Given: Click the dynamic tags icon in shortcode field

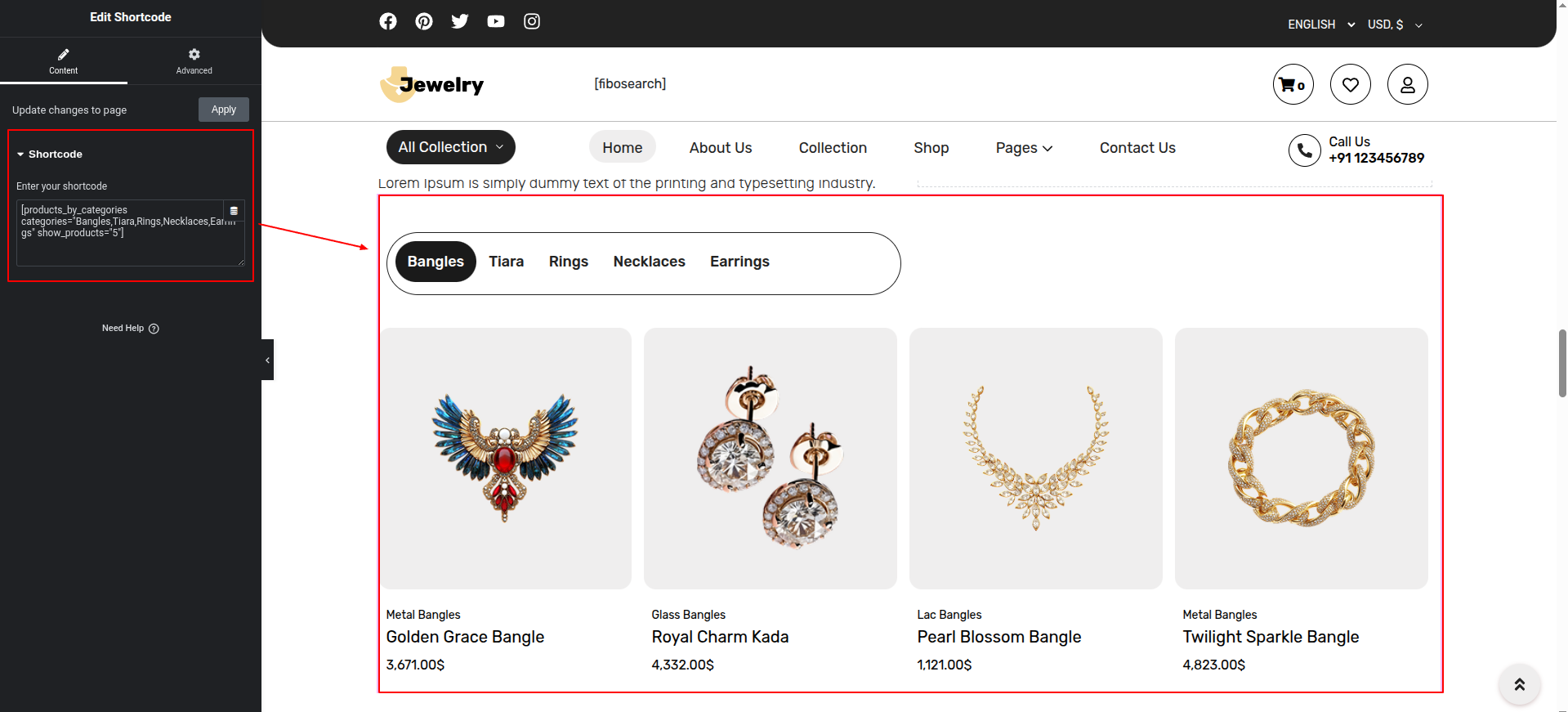Looking at the screenshot, I should 234,211.
